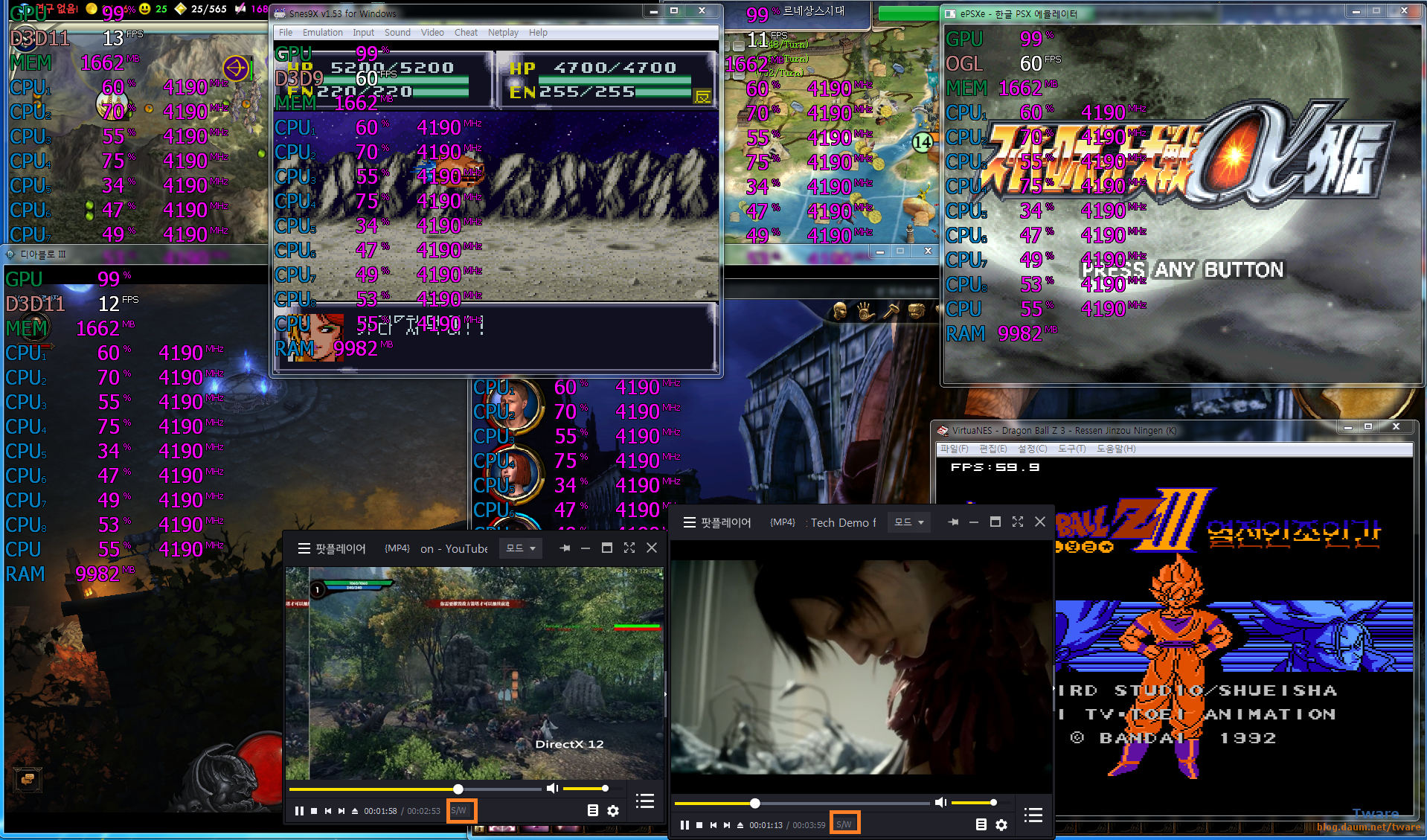Open the File menu in Snes9X
The image size is (1427, 840).
(286, 33)
